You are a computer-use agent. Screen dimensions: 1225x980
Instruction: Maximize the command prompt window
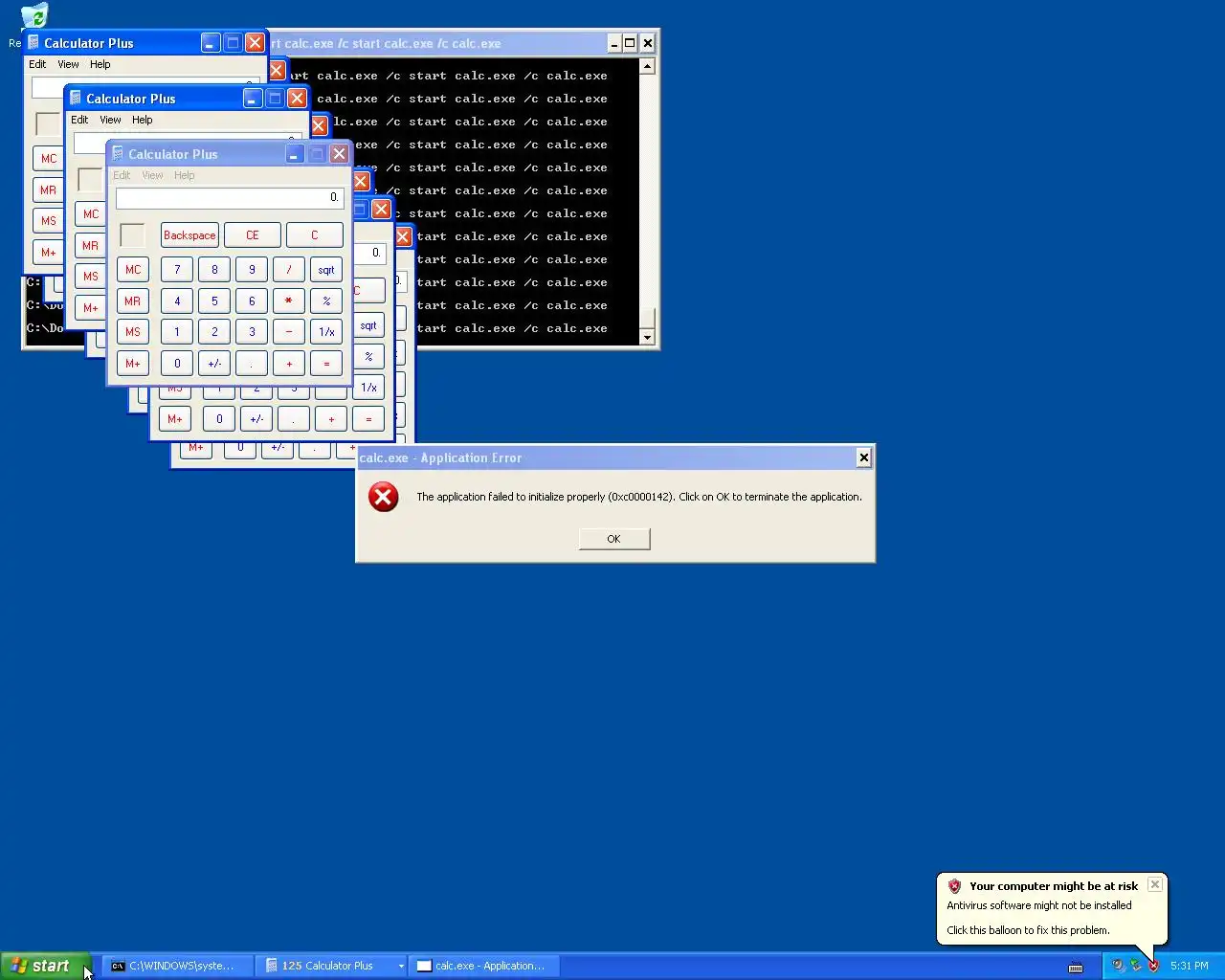pos(630,43)
